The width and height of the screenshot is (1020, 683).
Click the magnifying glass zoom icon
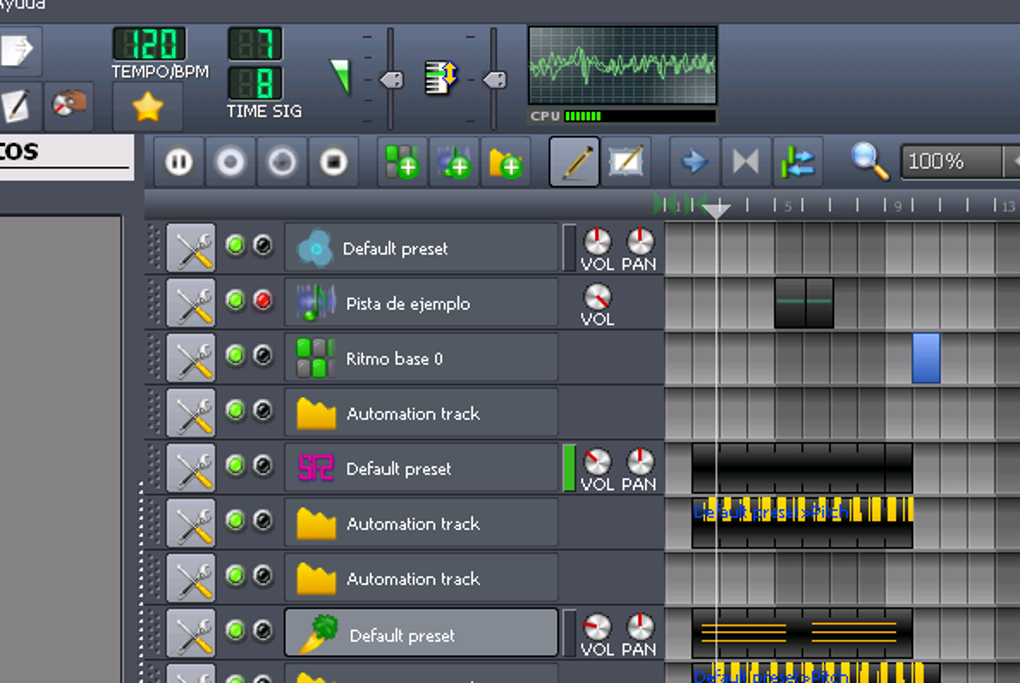tap(869, 161)
